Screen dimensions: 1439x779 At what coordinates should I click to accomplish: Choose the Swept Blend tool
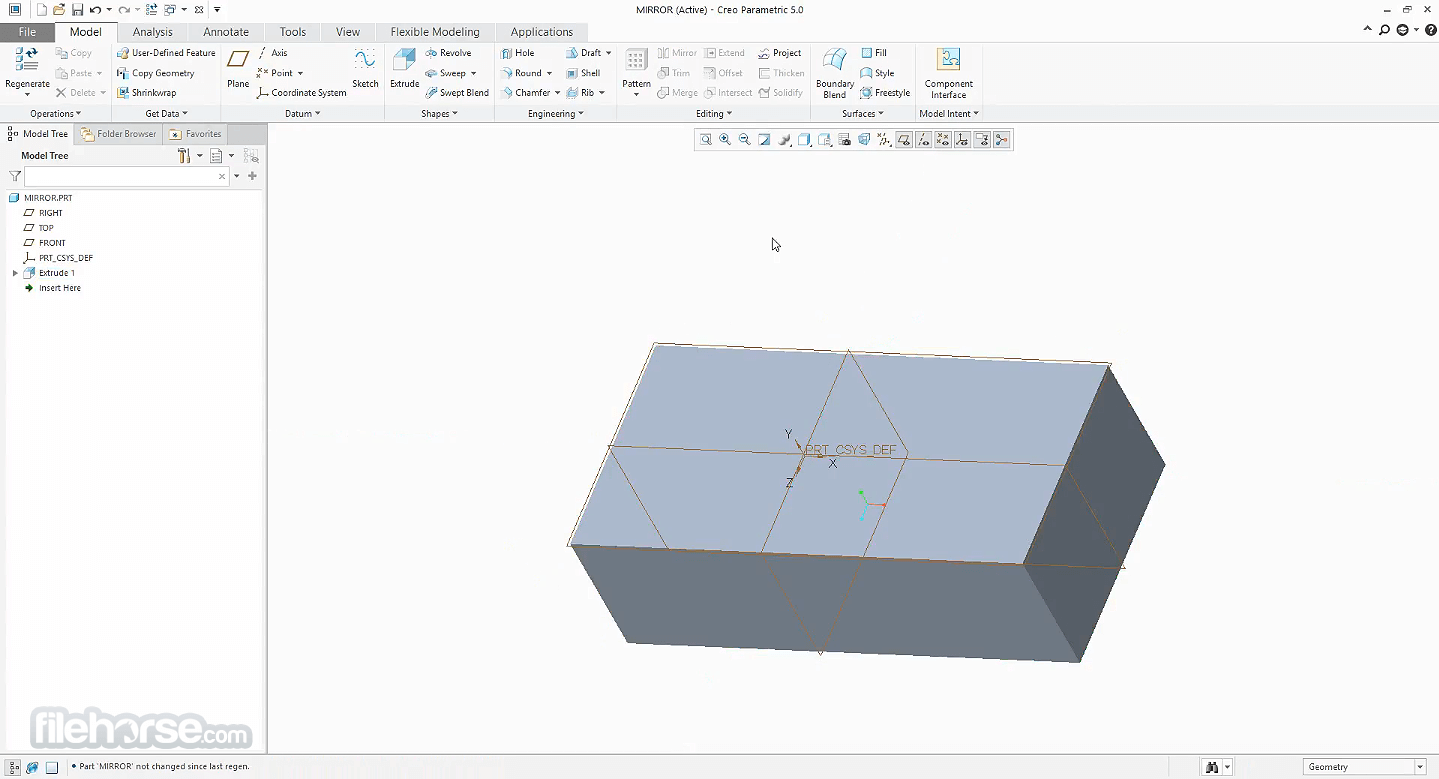[x=457, y=93]
